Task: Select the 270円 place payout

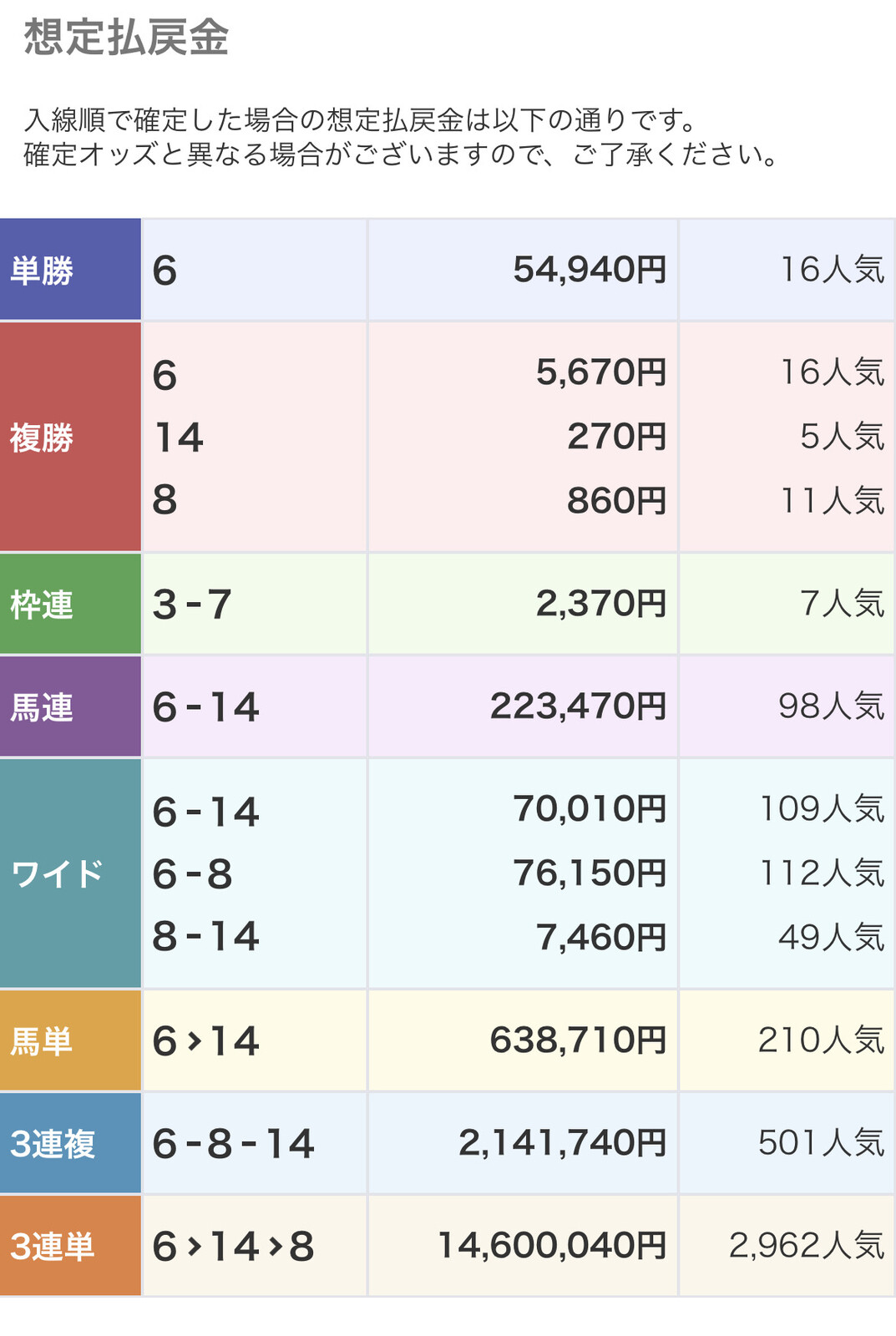Action: point(616,437)
